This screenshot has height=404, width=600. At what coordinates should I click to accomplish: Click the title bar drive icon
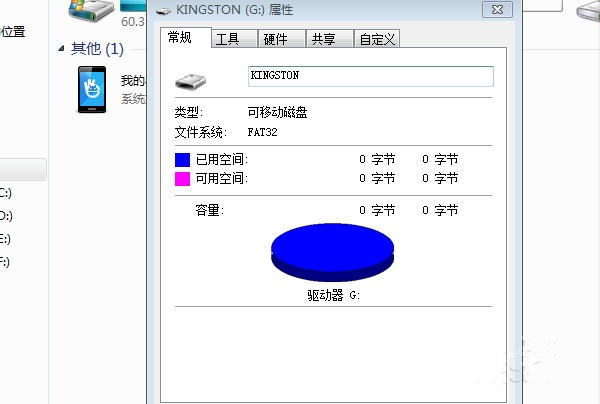pyautogui.click(x=163, y=11)
